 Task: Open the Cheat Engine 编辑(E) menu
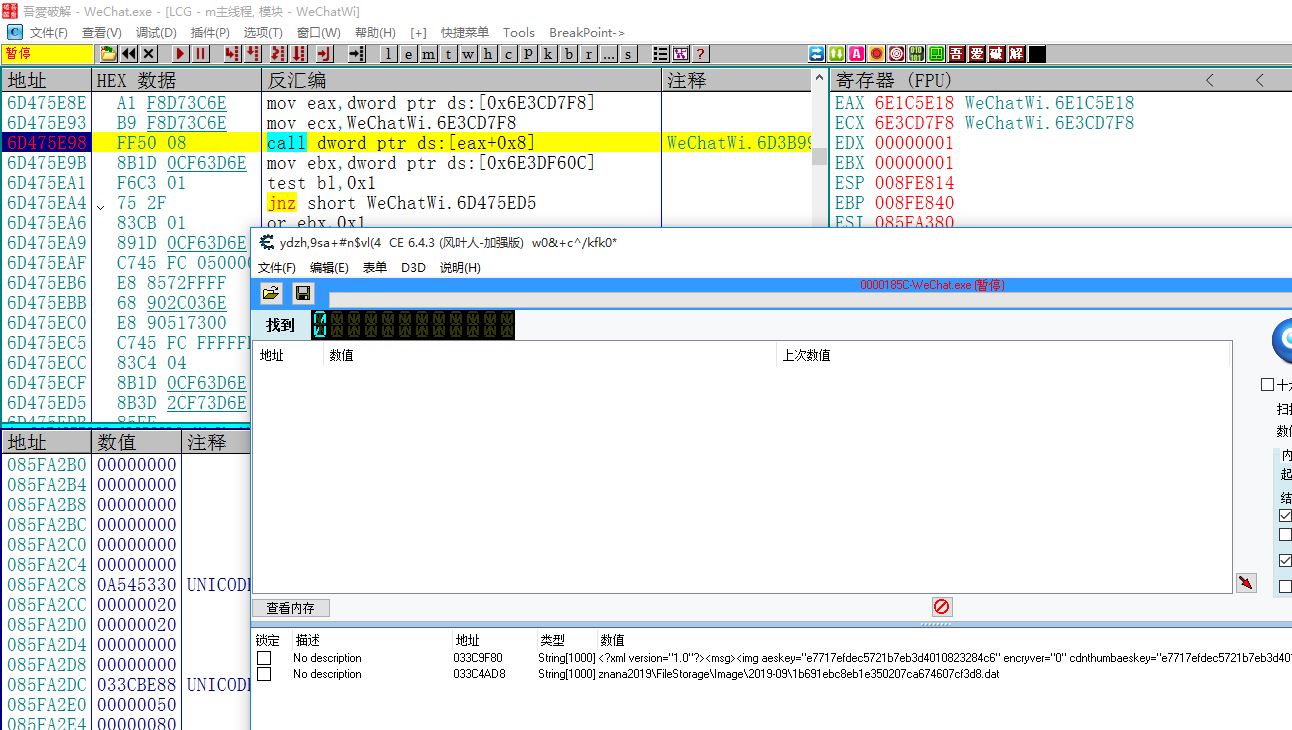point(329,267)
